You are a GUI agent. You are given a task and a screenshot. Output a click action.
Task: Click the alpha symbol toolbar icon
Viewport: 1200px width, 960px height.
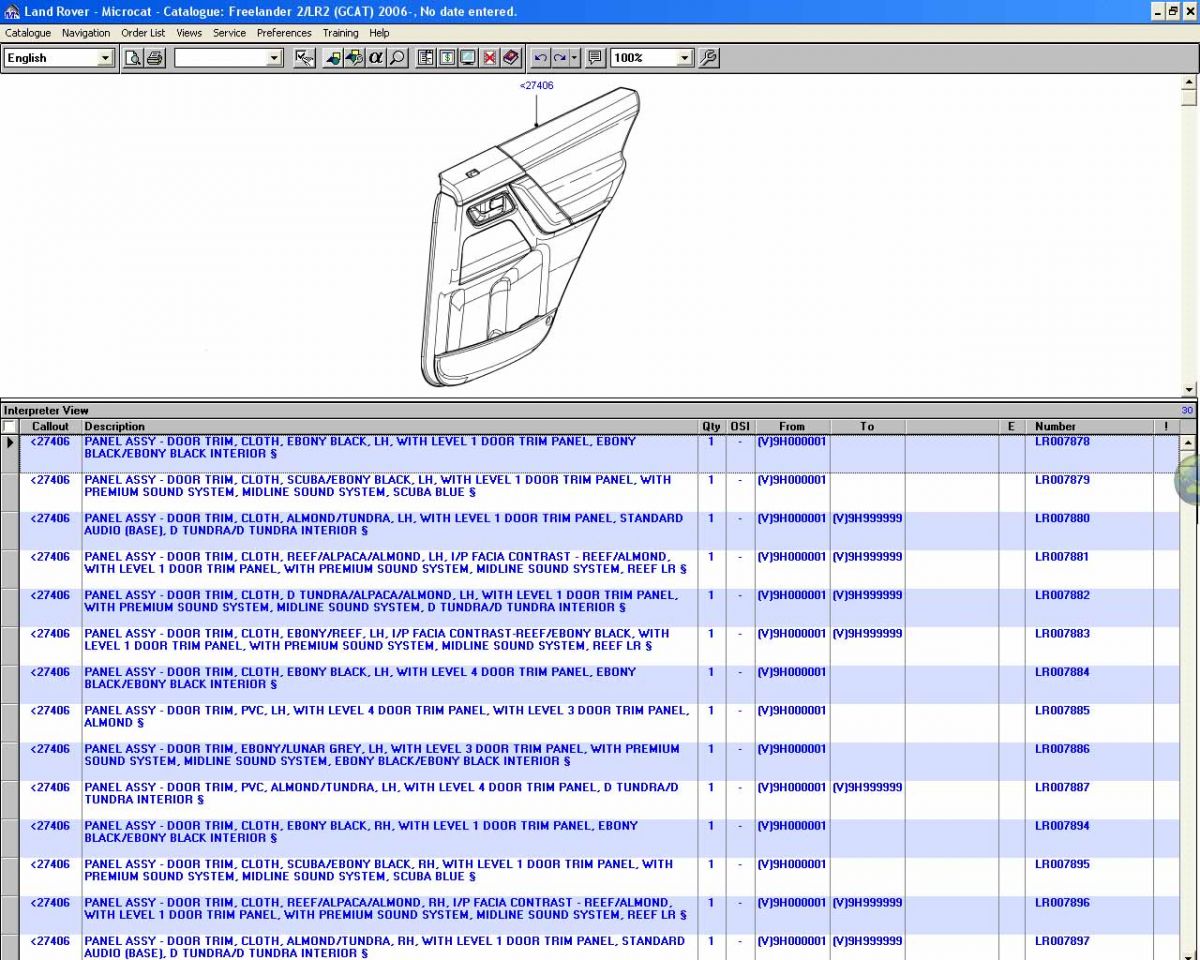pyautogui.click(x=376, y=58)
